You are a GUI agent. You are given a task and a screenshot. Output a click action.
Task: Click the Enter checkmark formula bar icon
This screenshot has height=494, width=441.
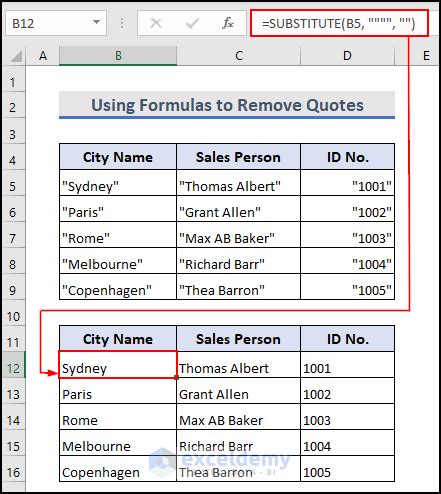[192, 23]
